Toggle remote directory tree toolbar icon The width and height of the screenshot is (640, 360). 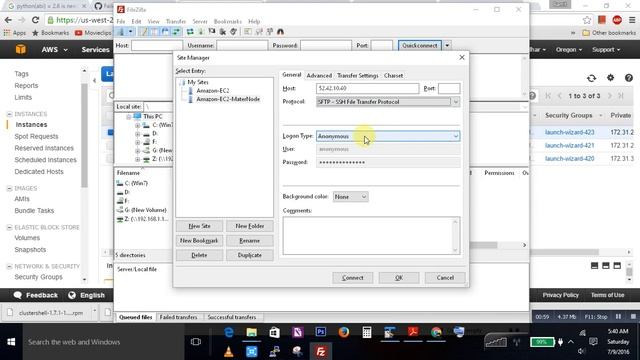pos(165,32)
